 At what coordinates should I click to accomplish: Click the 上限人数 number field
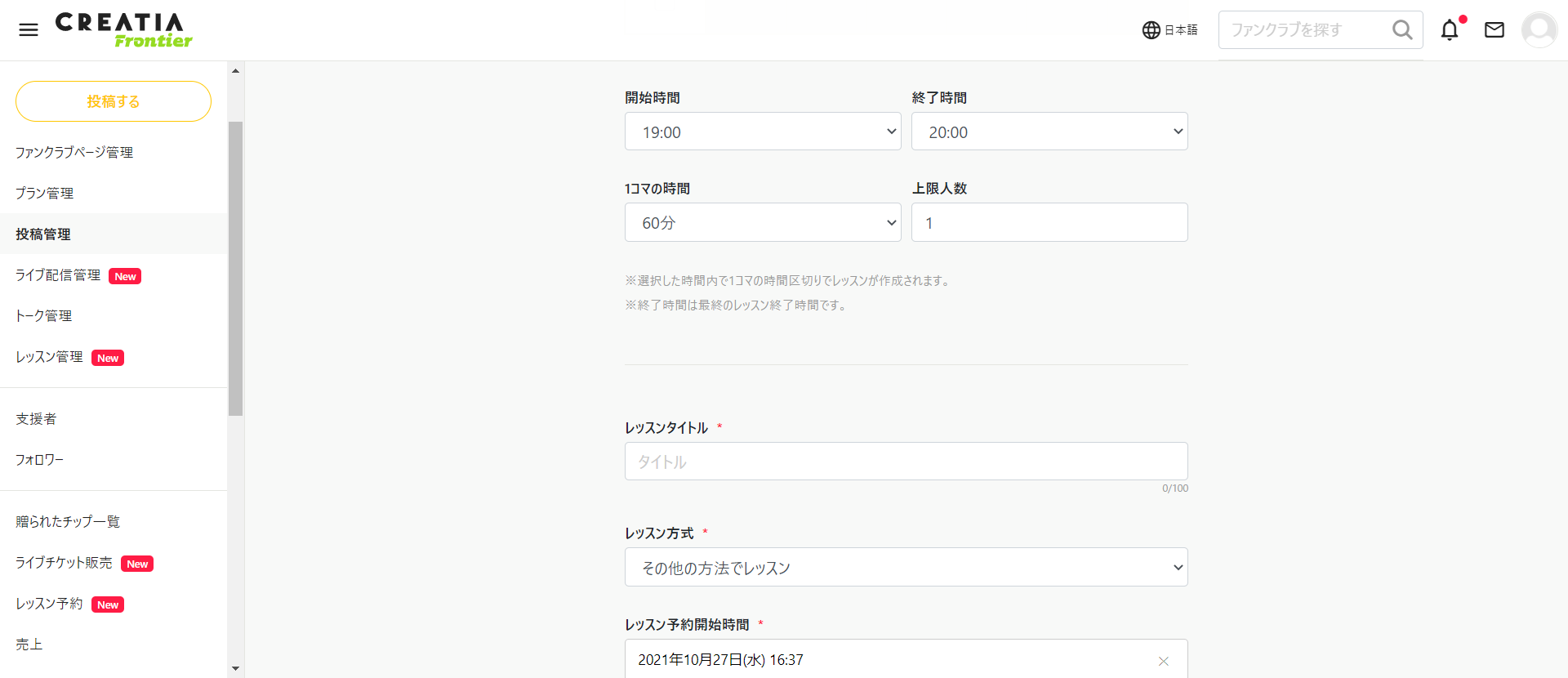(x=1049, y=222)
